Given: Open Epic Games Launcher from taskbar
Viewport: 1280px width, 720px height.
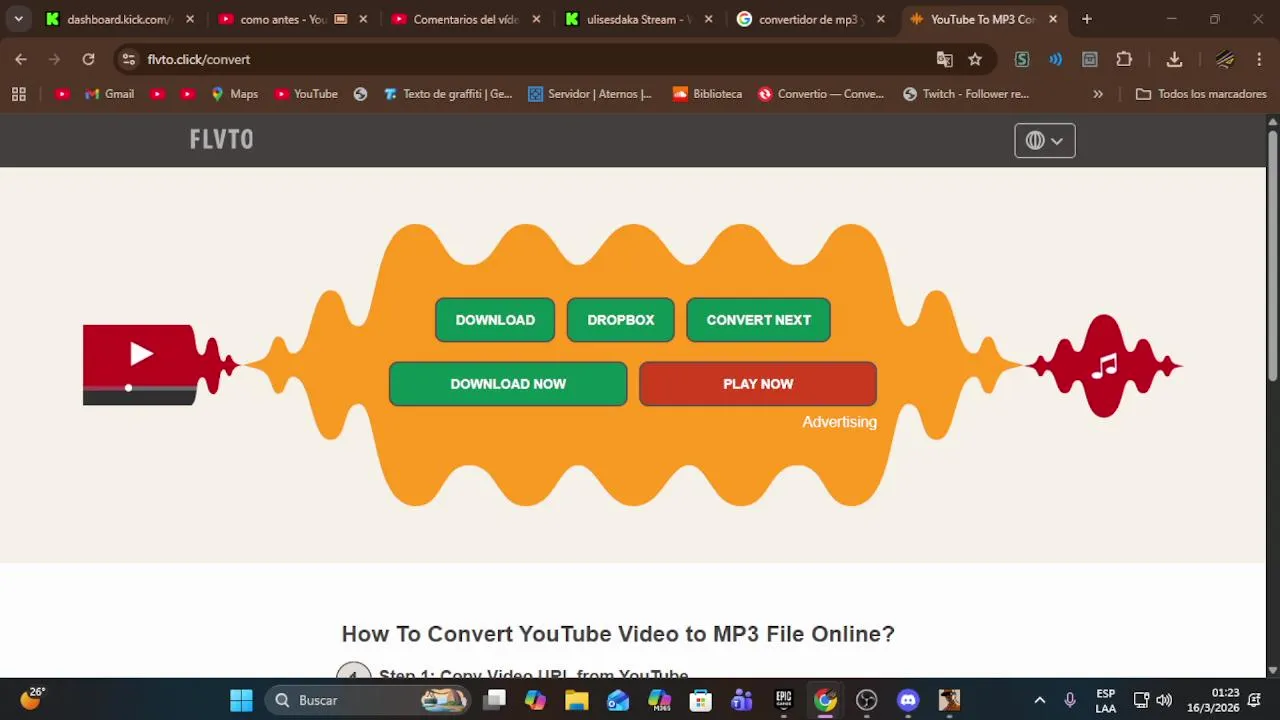Looking at the screenshot, I should [784, 700].
